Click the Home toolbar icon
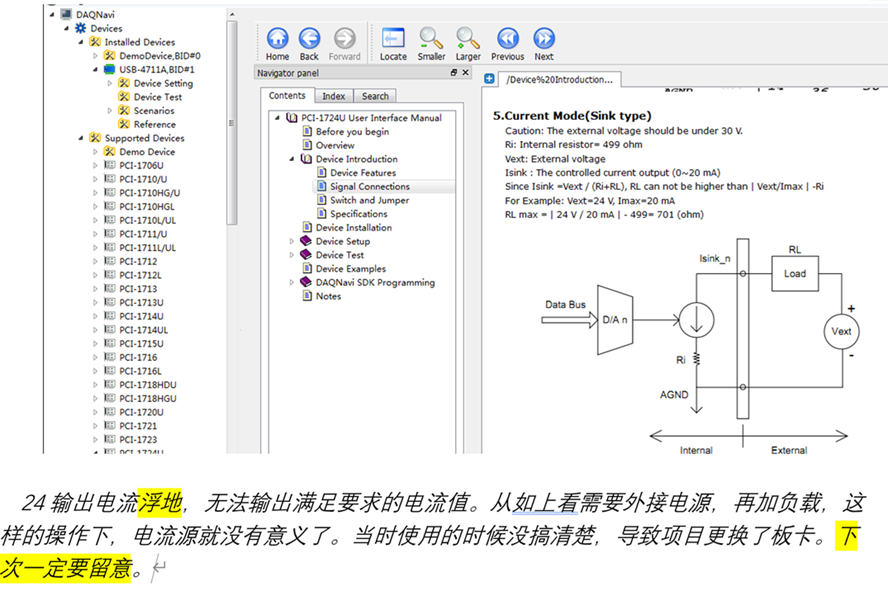This screenshot has height=596, width=888. 278,39
